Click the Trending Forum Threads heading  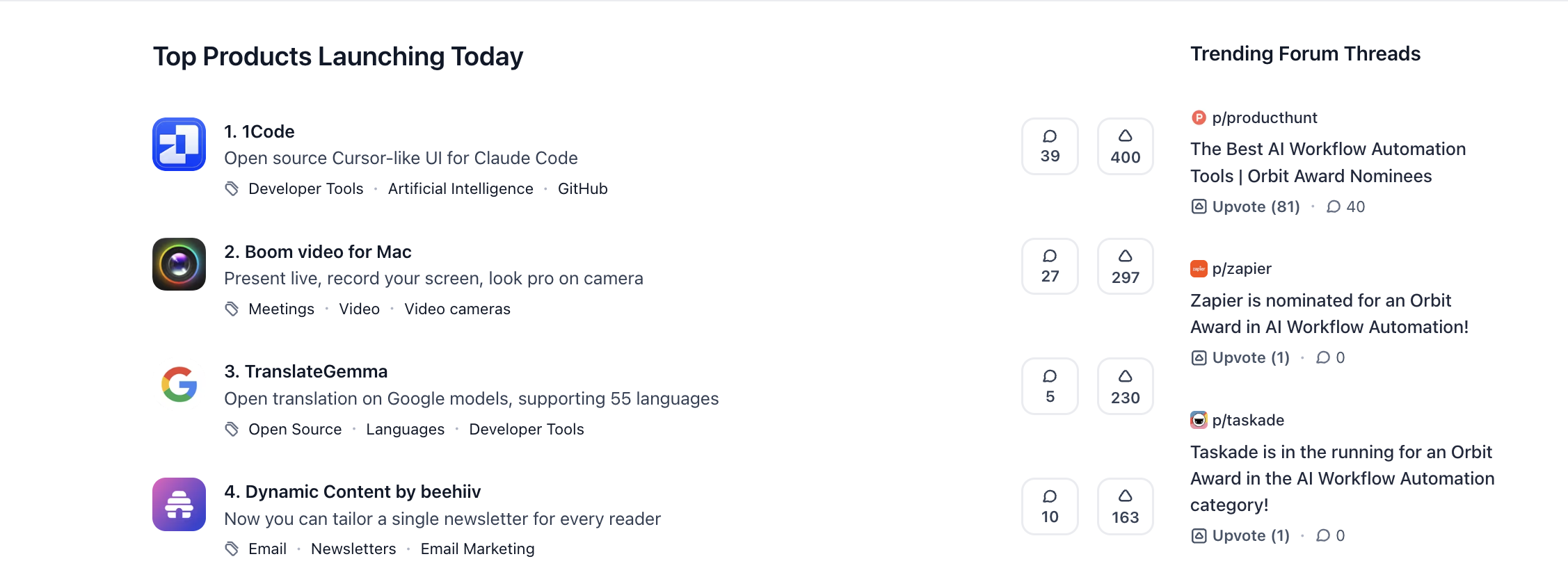1306,53
